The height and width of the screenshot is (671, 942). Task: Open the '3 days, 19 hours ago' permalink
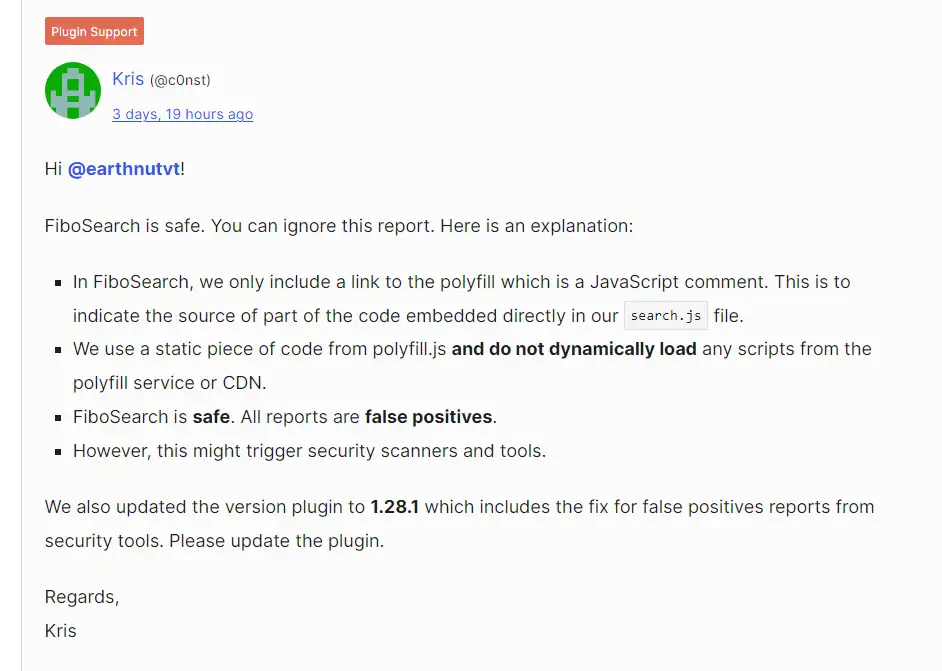182,114
